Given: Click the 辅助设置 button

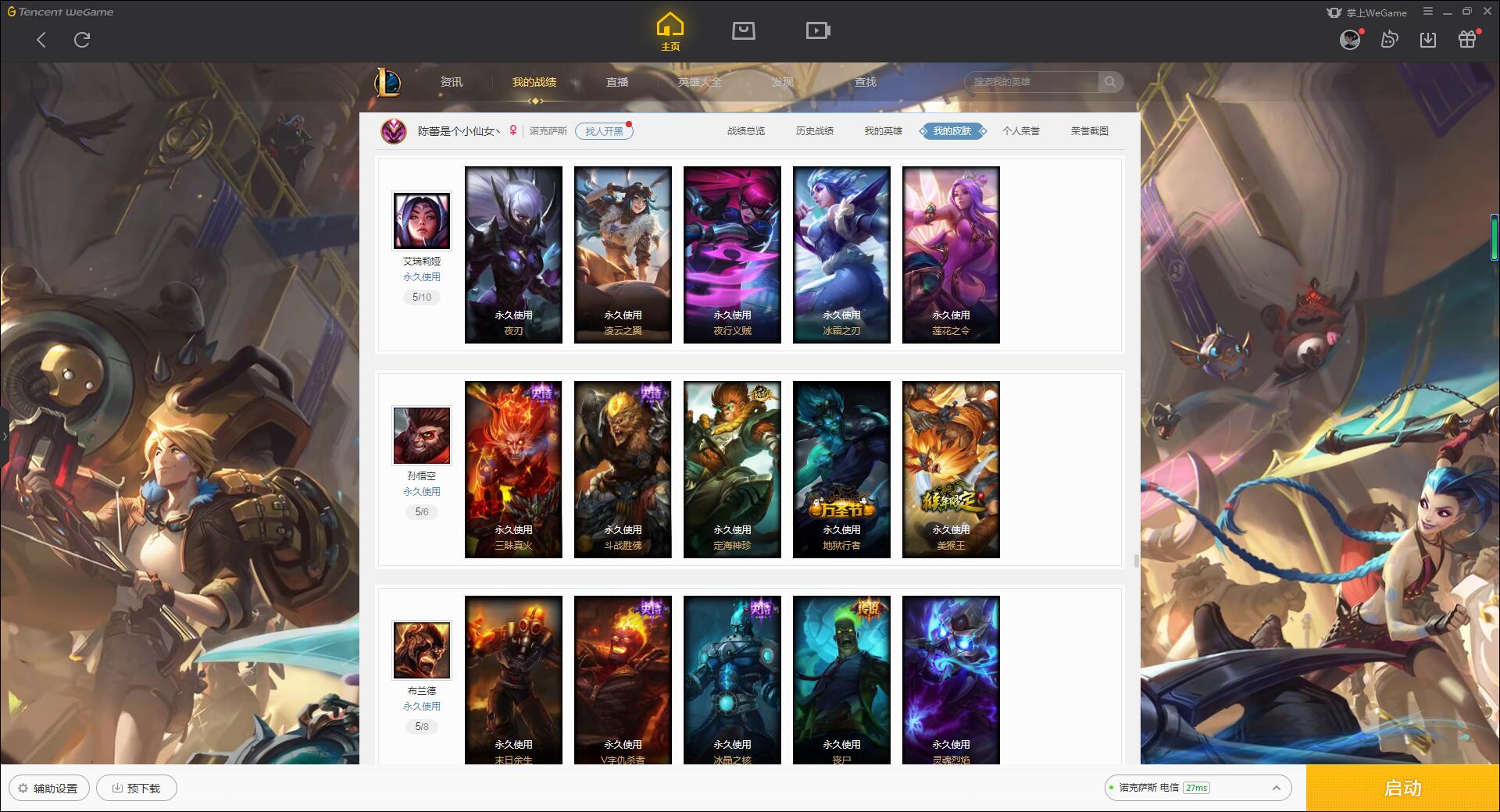Looking at the screenshot, I should 48,789.
